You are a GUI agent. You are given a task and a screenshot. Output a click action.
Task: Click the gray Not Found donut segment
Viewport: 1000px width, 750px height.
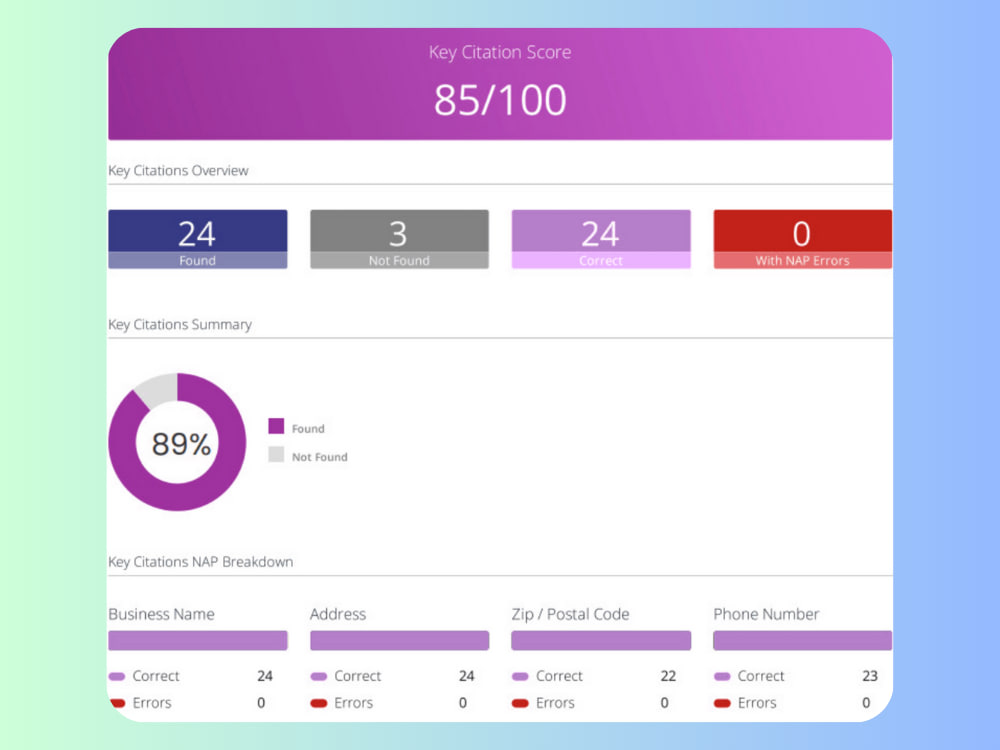[x=158, y=390]
